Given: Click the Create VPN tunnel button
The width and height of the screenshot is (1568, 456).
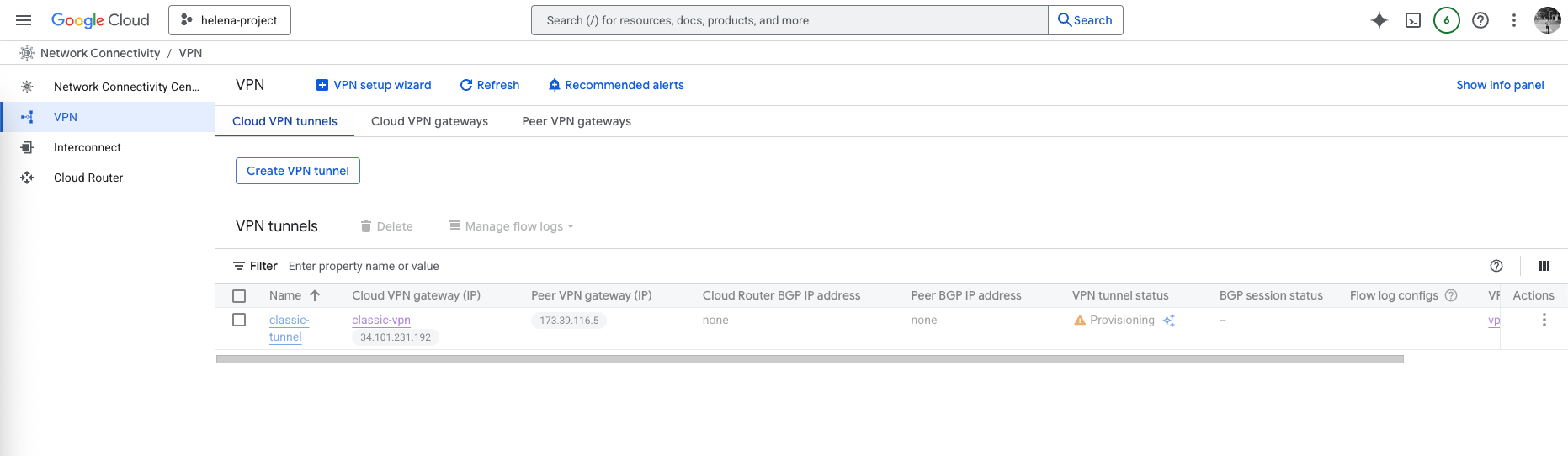Looking at the screenshot, I should [298, 171].
